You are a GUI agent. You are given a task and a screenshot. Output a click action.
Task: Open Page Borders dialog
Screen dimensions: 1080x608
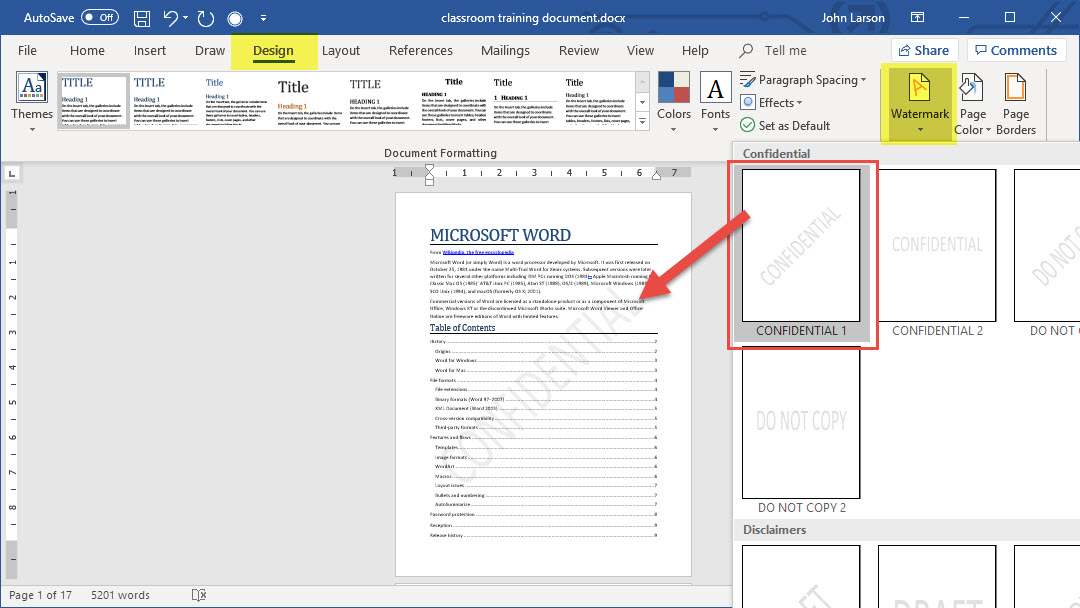1015,104
